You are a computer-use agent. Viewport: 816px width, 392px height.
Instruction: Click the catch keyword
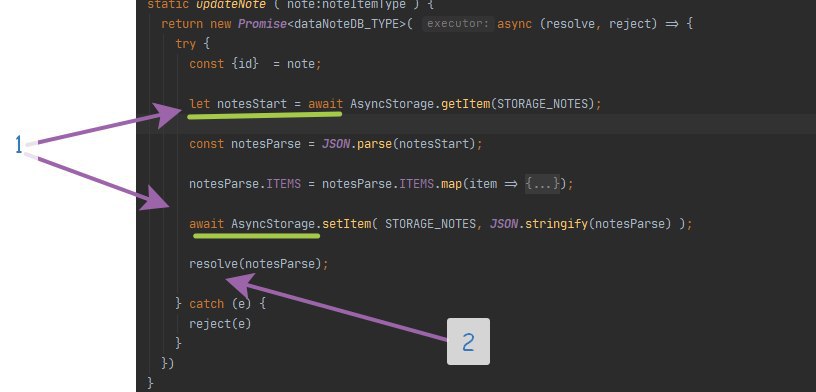[x=207, y=304]
